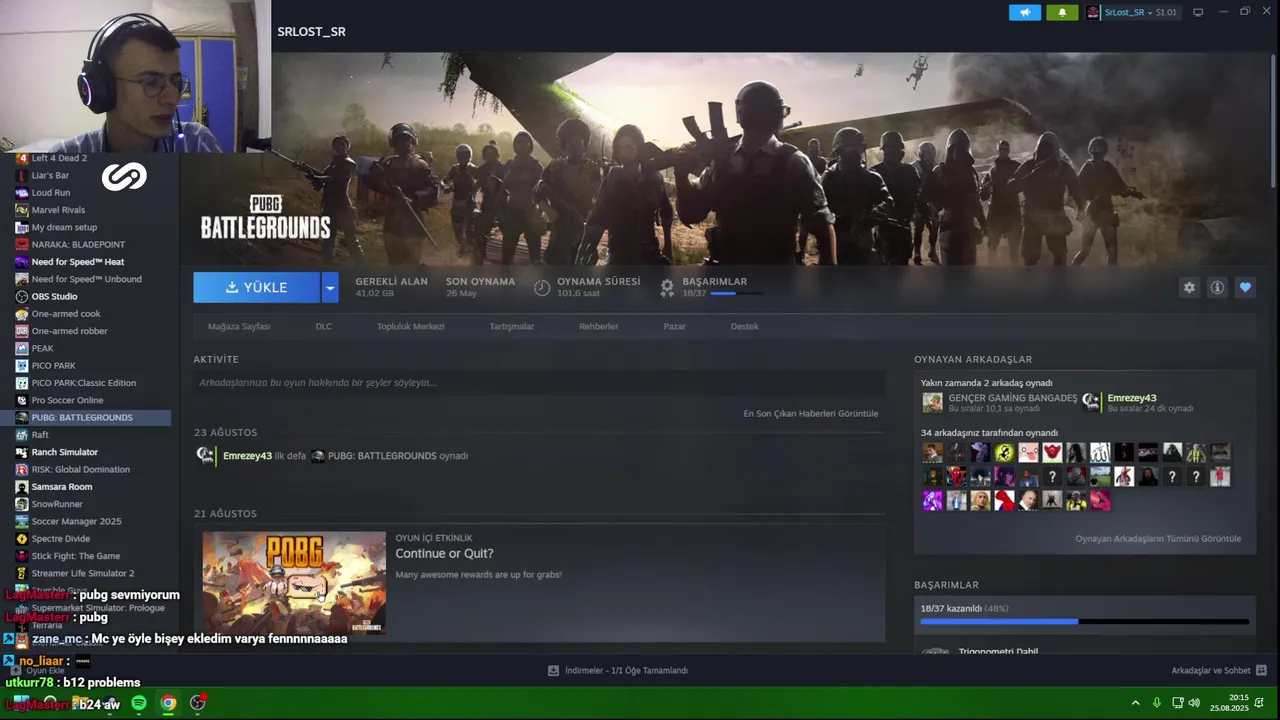Screen dimensions: 1280x720
Task: Open Spotify from the taskbar
Action: [x=139, y=703]
